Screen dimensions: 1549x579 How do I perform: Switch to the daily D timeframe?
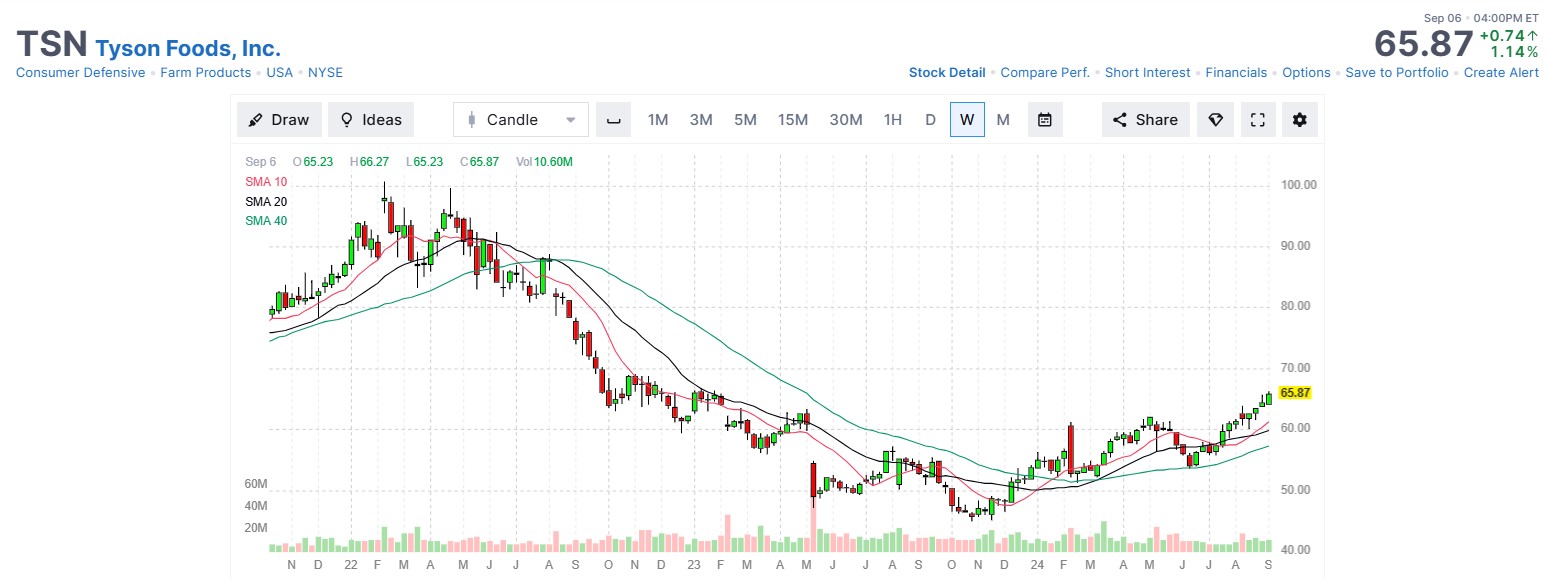[x=930, y=120]
